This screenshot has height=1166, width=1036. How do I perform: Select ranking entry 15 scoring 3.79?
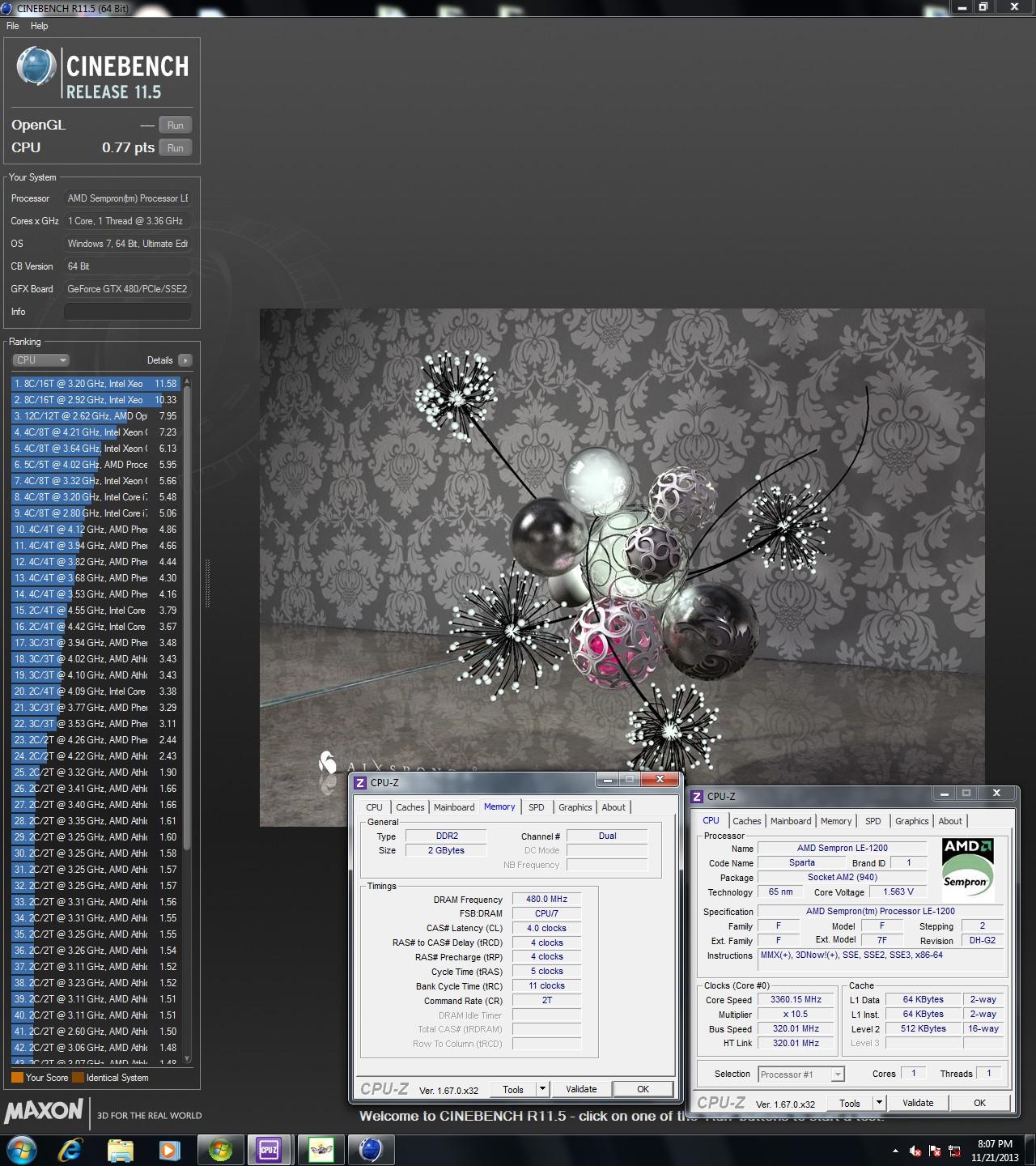96,611
